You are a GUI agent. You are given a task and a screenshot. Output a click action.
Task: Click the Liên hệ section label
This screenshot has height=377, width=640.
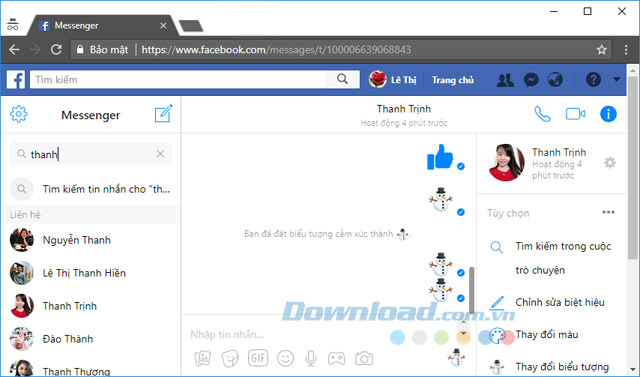click(x=25, y=215)
